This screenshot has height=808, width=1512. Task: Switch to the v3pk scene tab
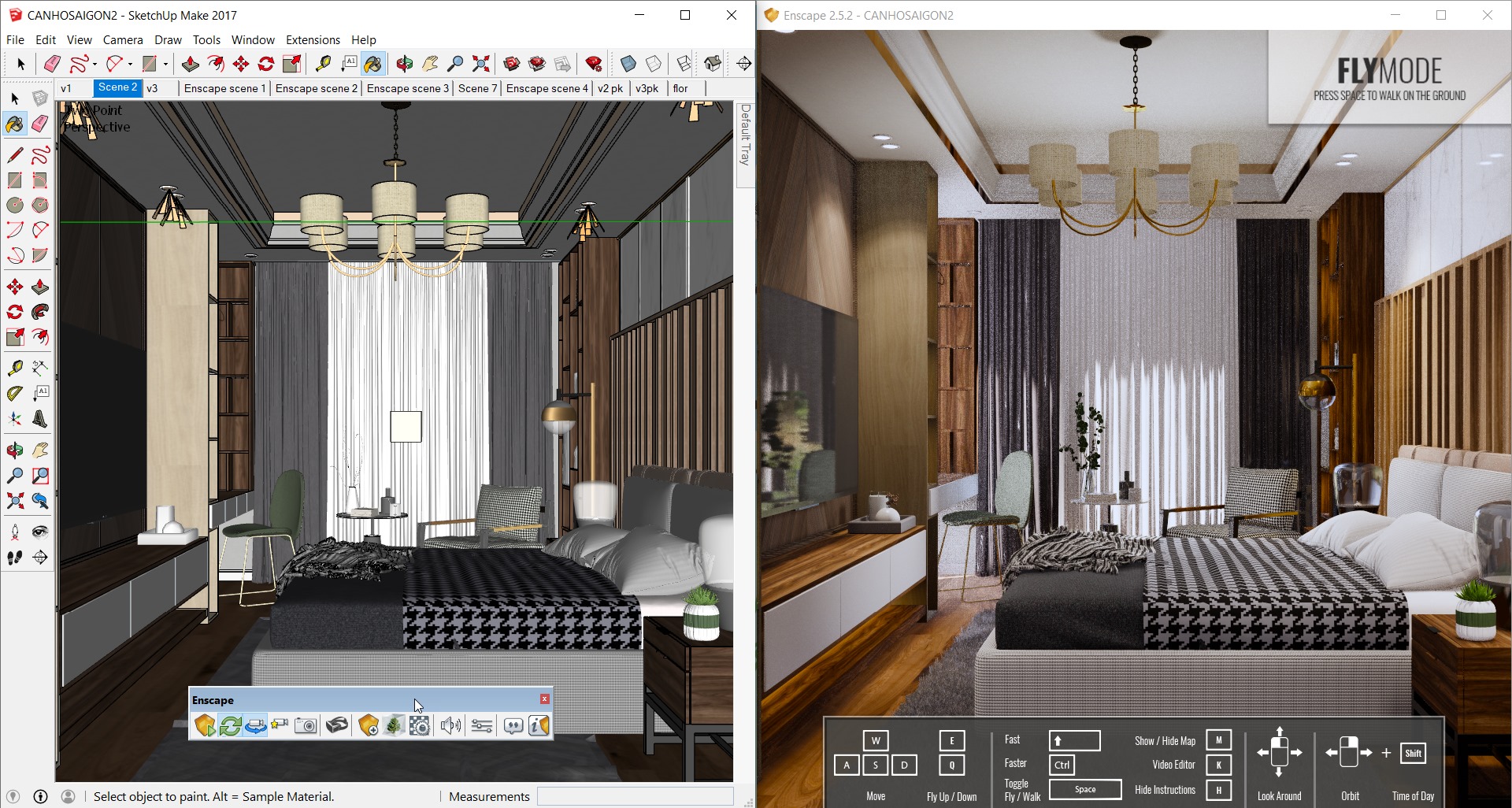[x=647, y=88]
